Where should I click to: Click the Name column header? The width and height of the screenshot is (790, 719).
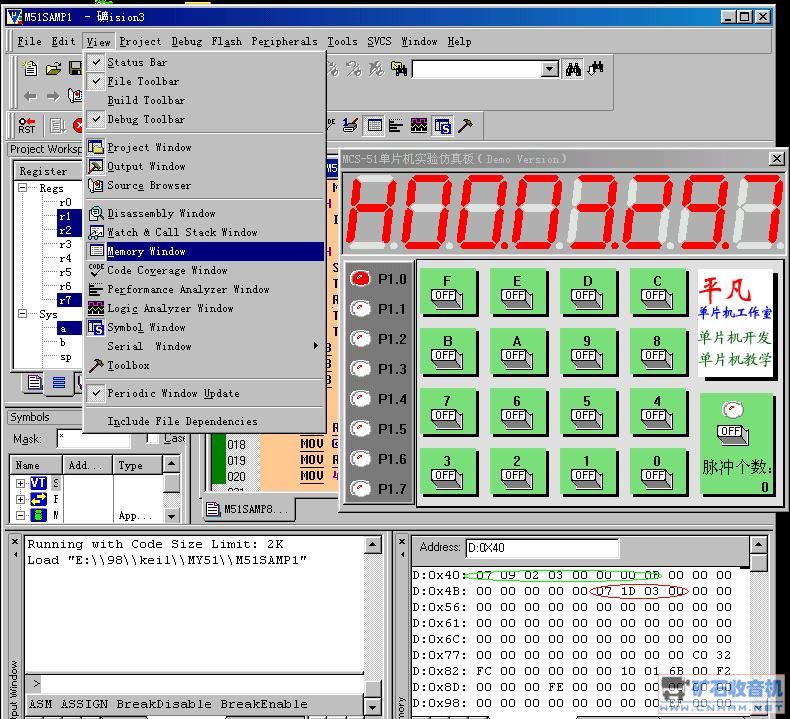[x=36, y=465]
